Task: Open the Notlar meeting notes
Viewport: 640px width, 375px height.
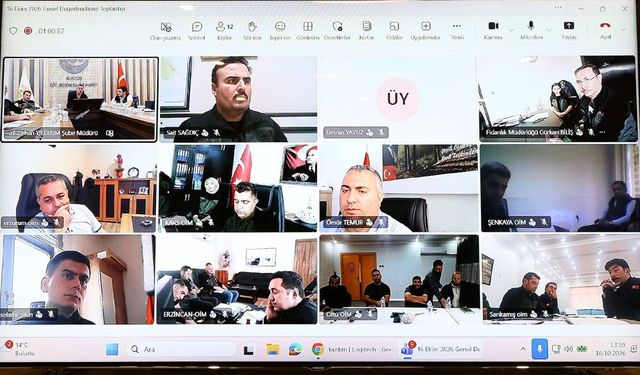Action: tap(367, 31)
